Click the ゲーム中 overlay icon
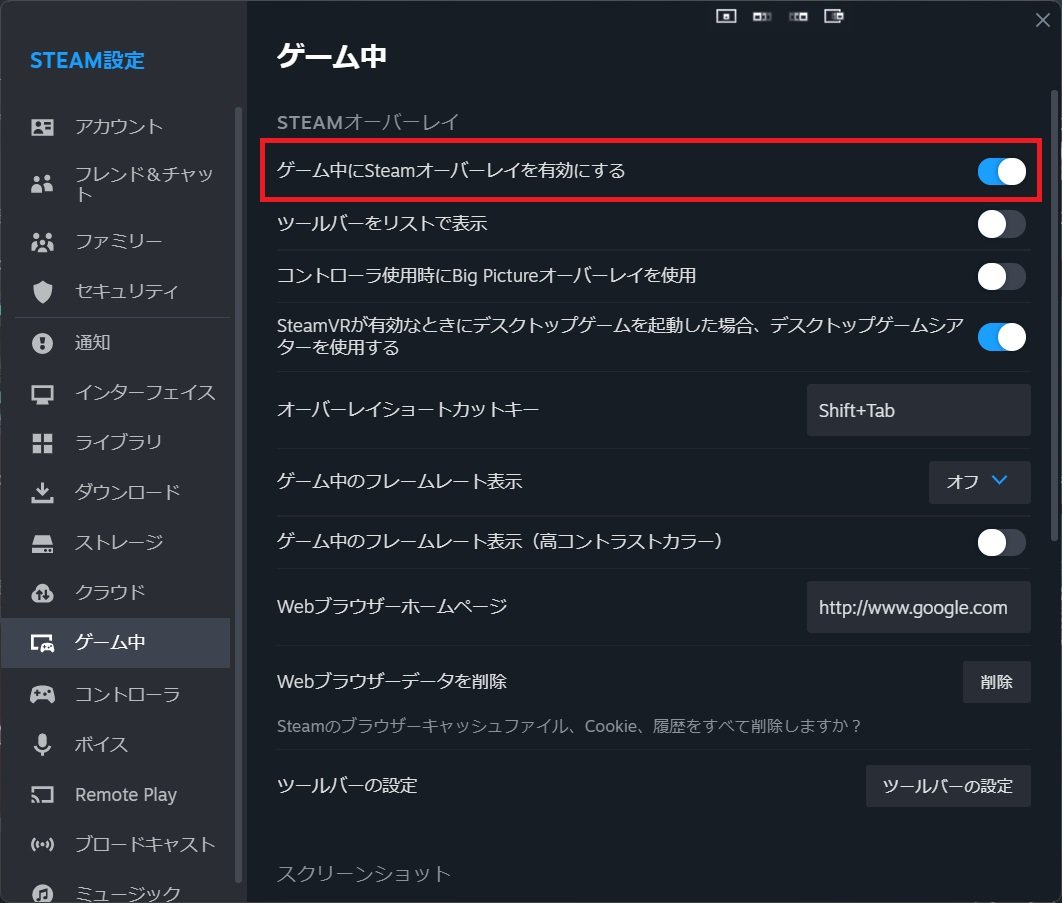The height and width of the screenshot is (903, 1062). point(42,643)
